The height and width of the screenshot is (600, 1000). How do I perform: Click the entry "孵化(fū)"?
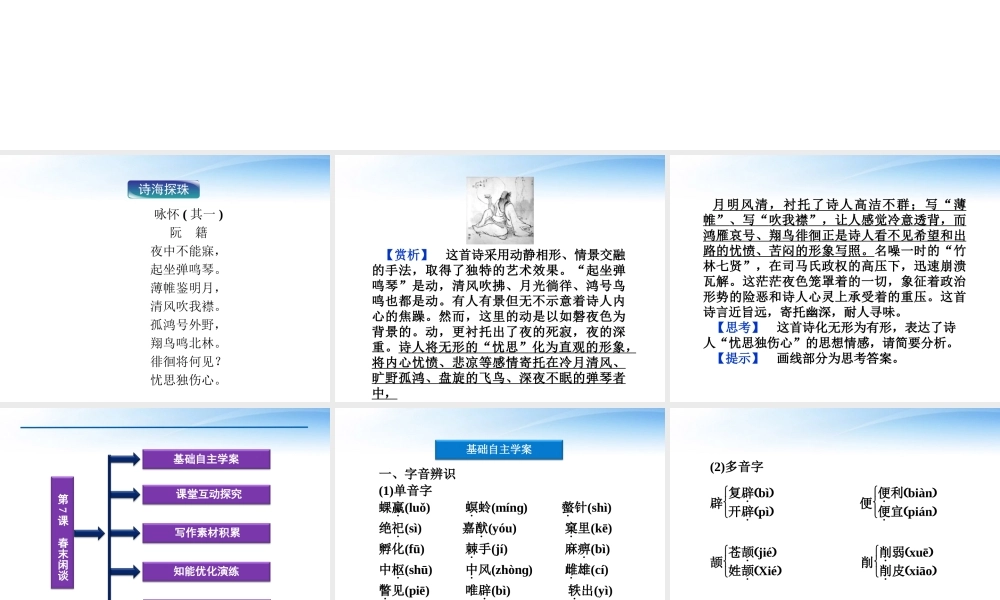[402, 550]
